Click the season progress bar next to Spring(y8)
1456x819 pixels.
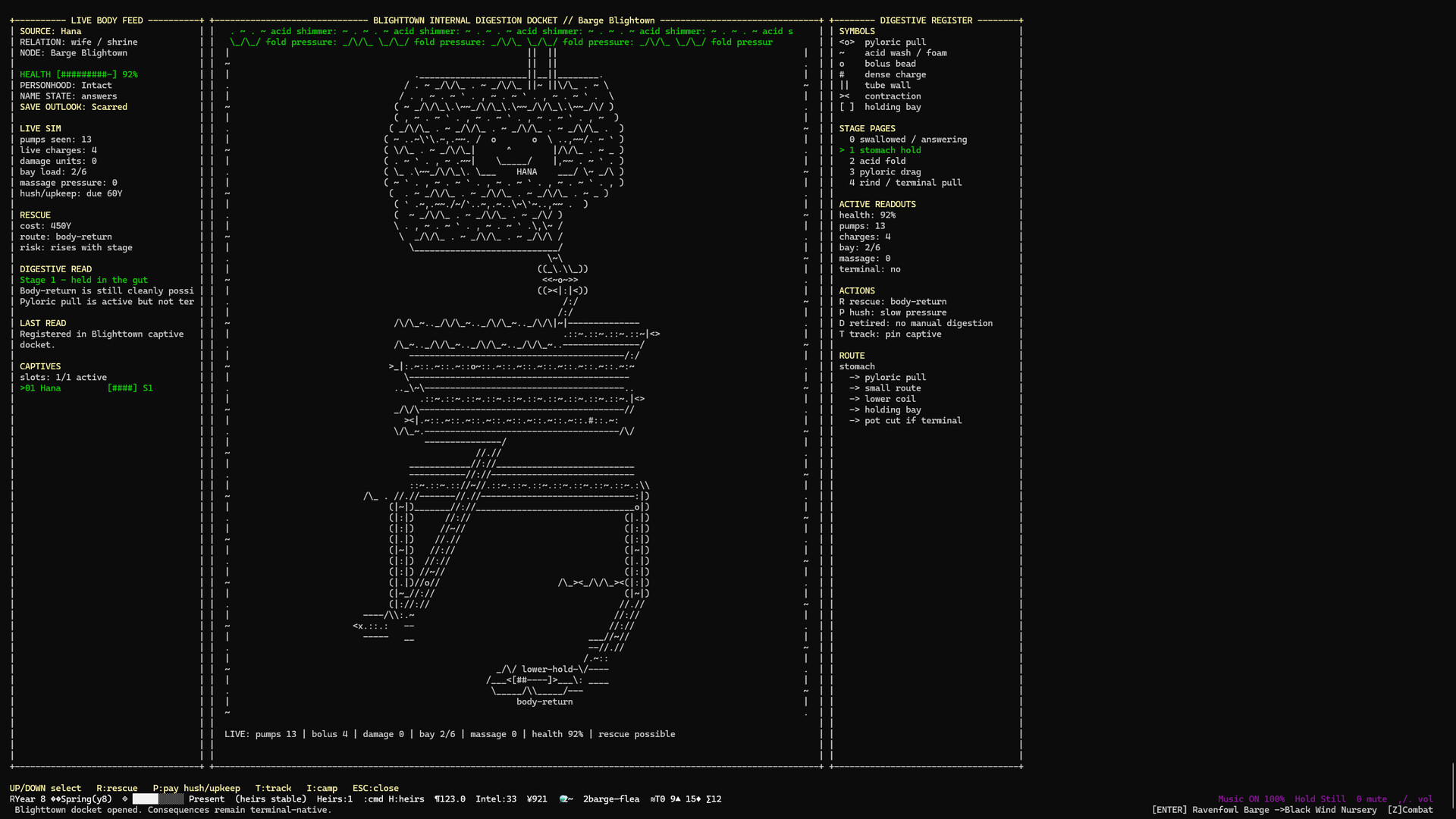point(158,799)
